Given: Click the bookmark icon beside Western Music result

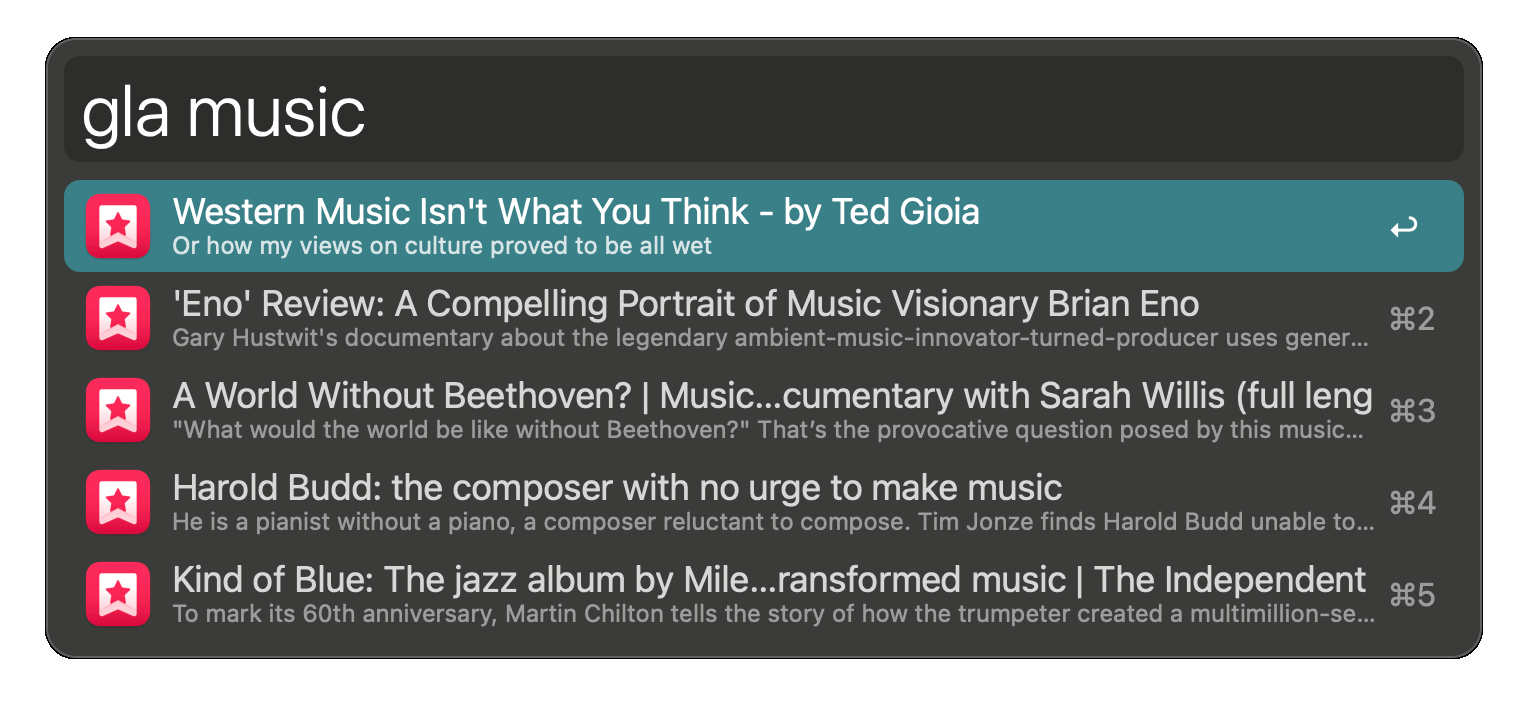Looking at the screenshot, I should (118, 226).
